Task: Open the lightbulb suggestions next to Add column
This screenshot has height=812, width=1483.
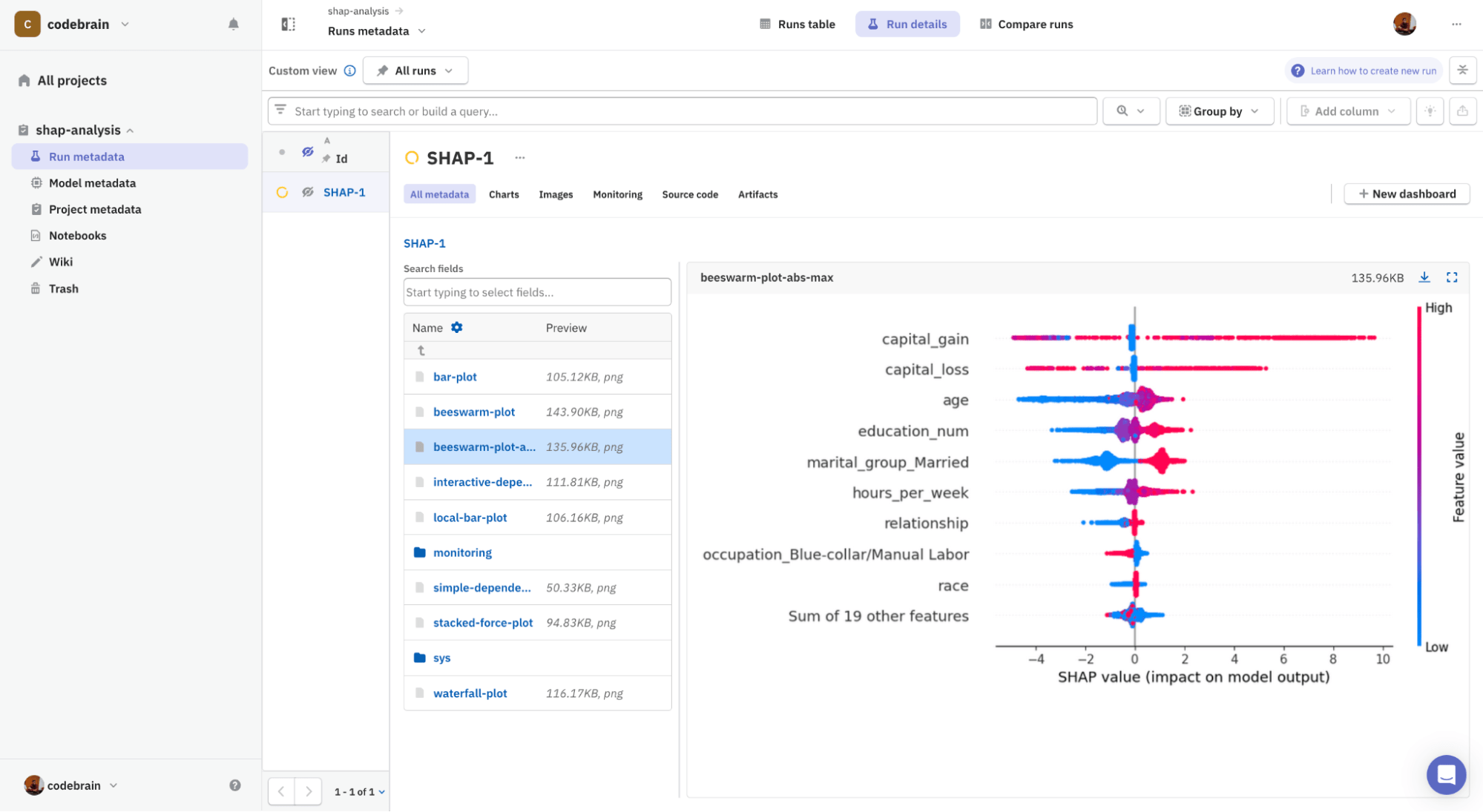Action: [x=1430, y=110]
